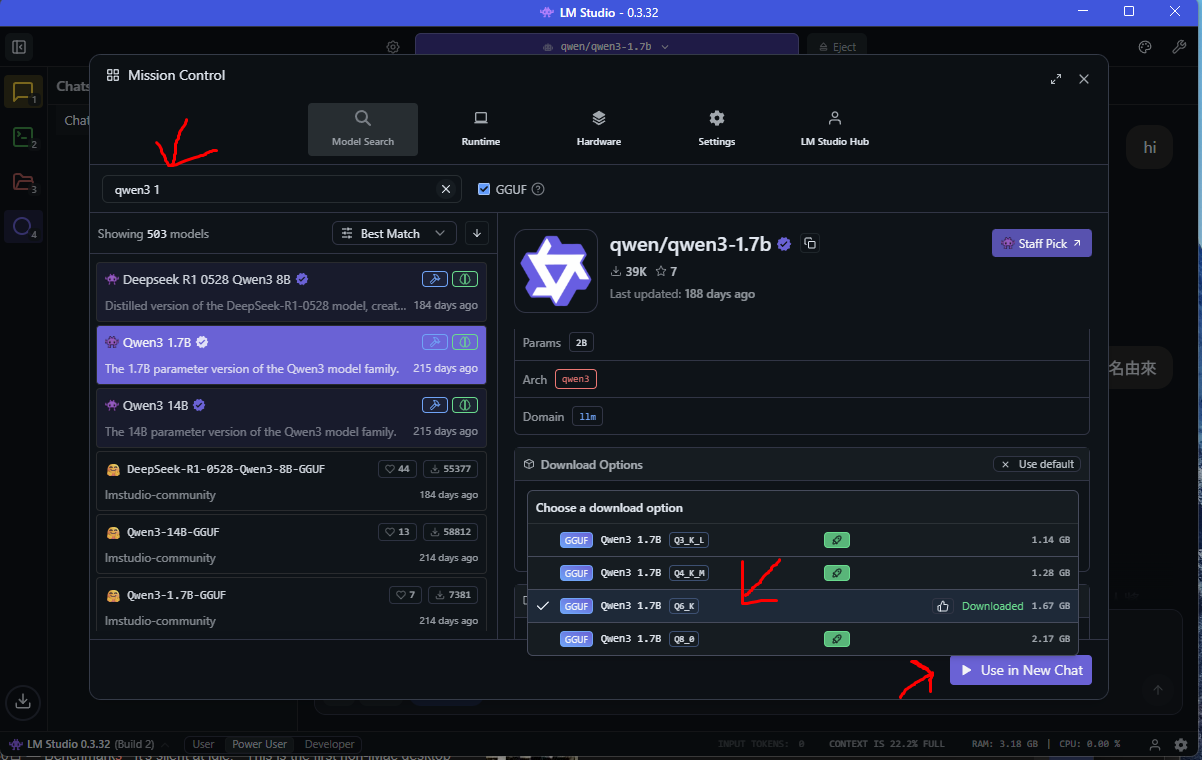The image size is (1202, 760).
Task: Open the LM Studio Hub tab
Action: coord(834,128)
